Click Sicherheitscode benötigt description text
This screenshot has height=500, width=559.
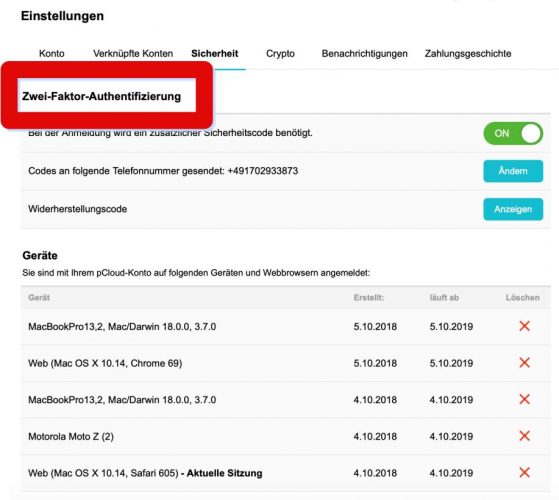tap(170, 133)
